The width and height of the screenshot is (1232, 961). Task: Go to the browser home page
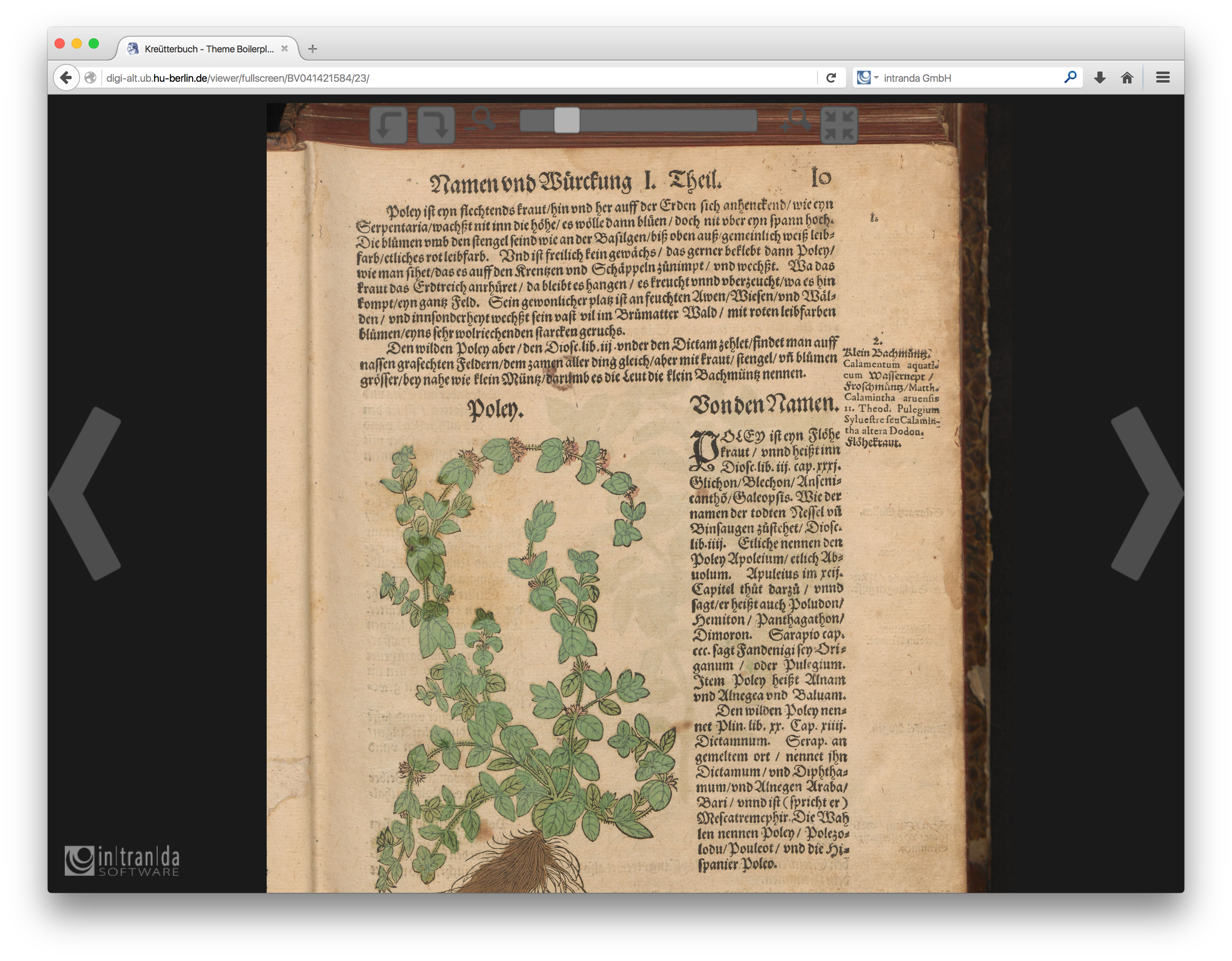pyautogui.click(x=1127, y=78)
